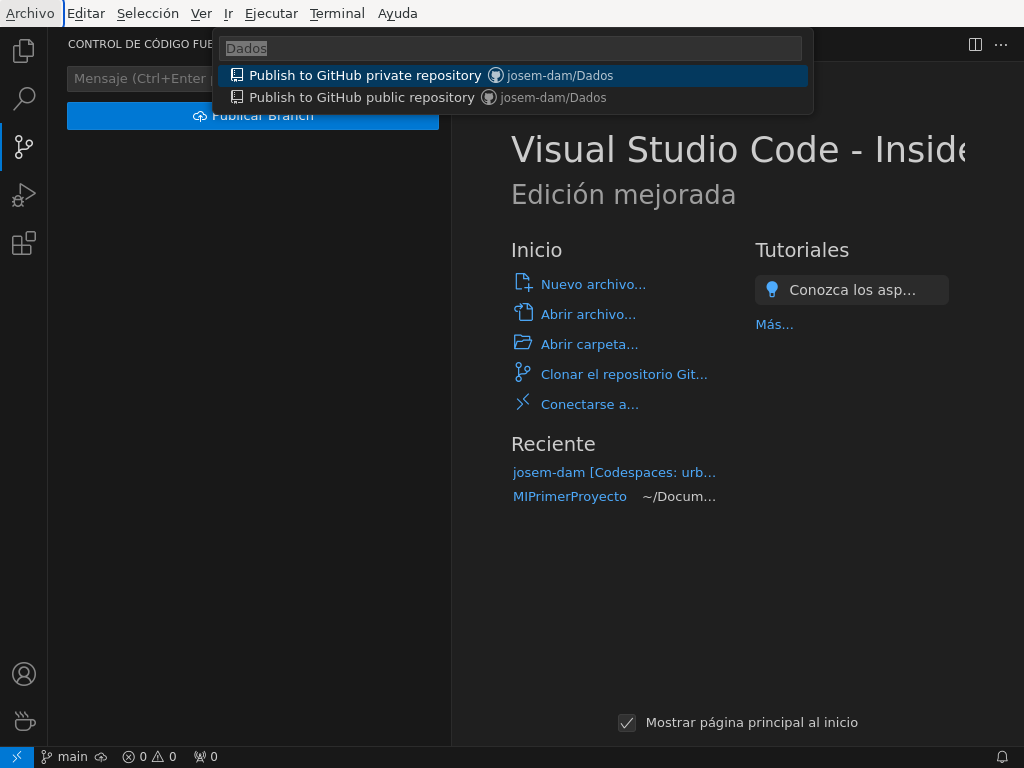Viewport: 1024px width, 768px height.
Task: Choose Publish to GitHub public repository
Action: click(513, 98)
